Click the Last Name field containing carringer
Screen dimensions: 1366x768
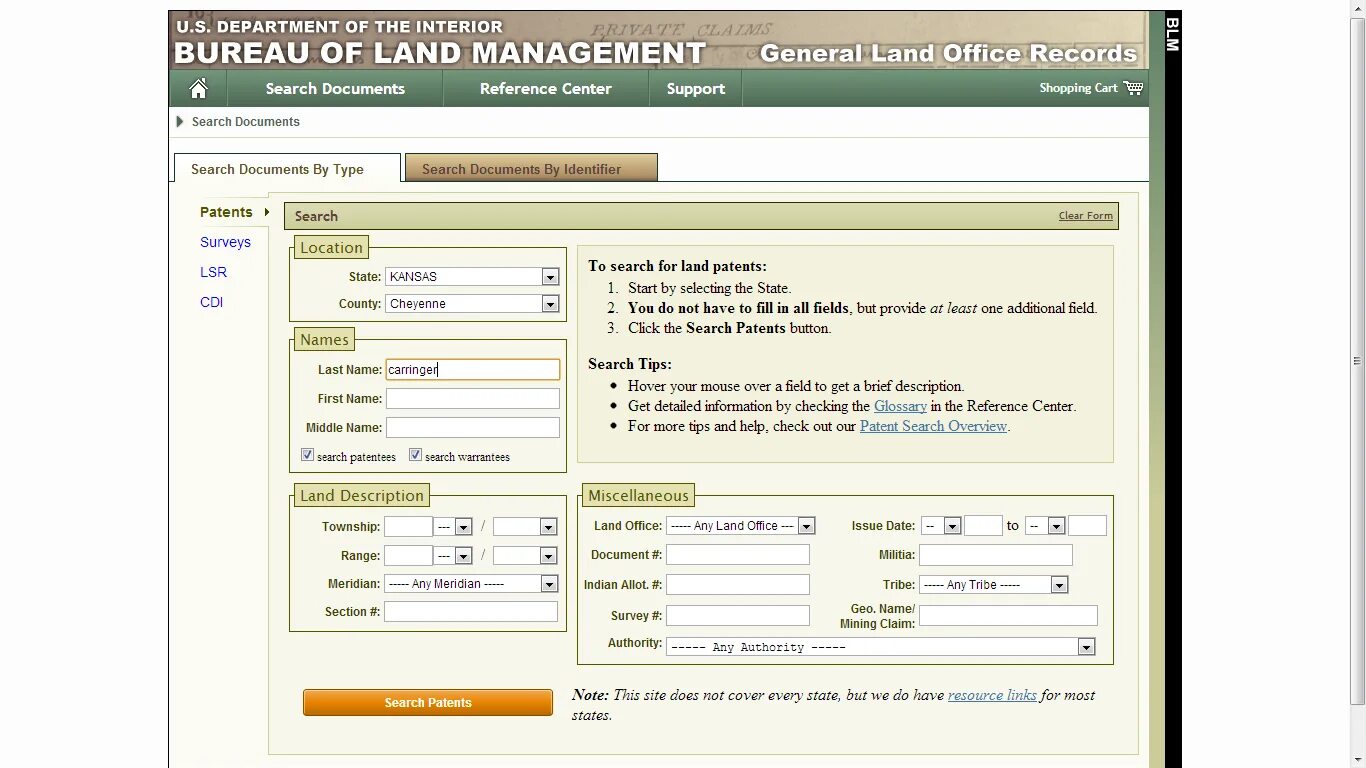click(x=472, y=370)
